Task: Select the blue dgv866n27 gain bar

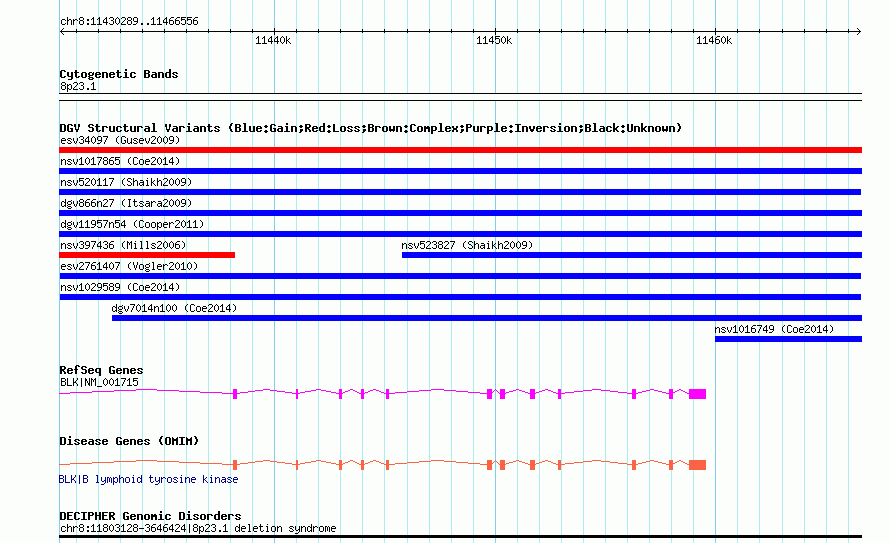Action: (x=460, y=213)
